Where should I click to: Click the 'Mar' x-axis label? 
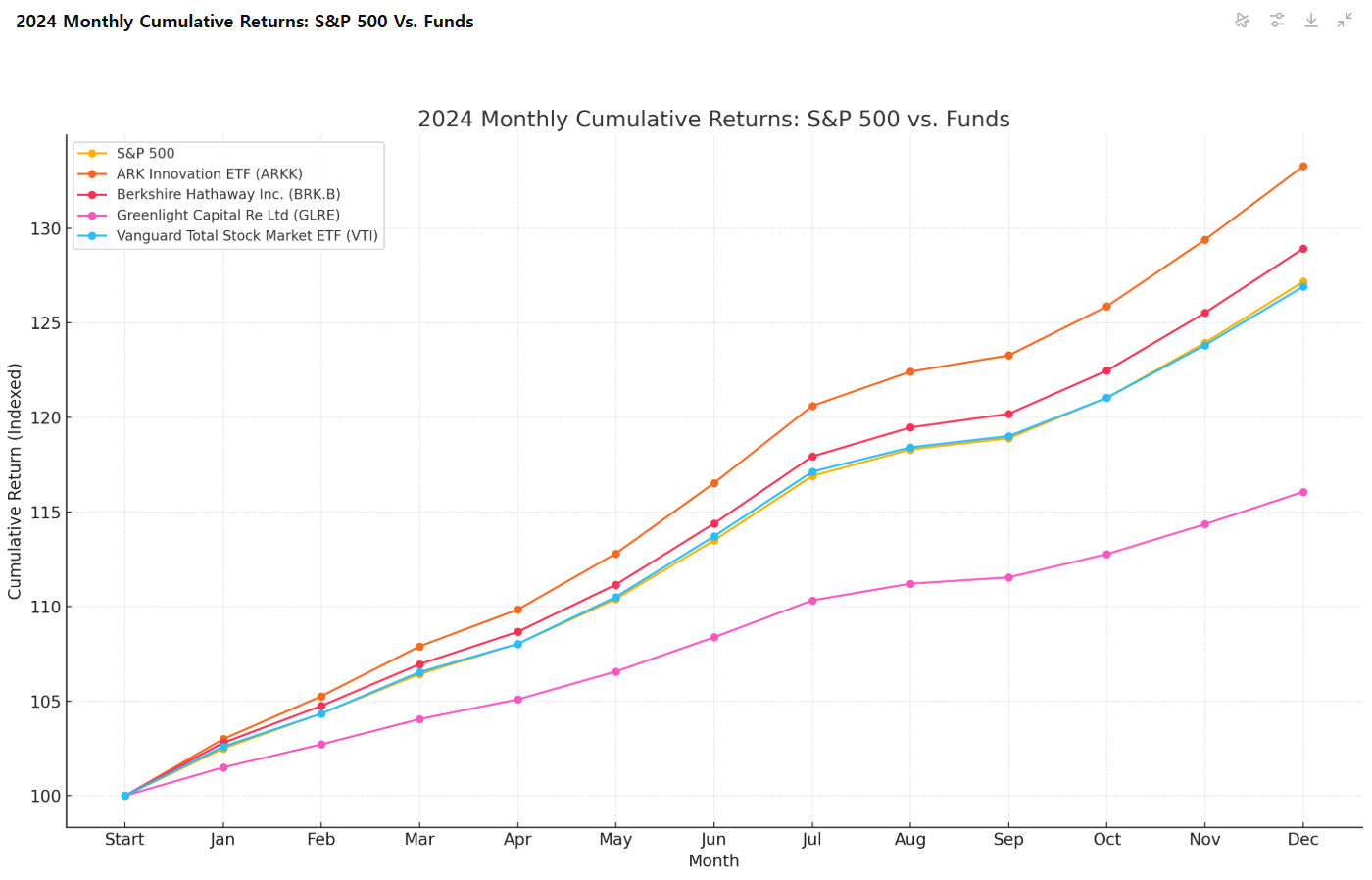[x=419, y=839]
